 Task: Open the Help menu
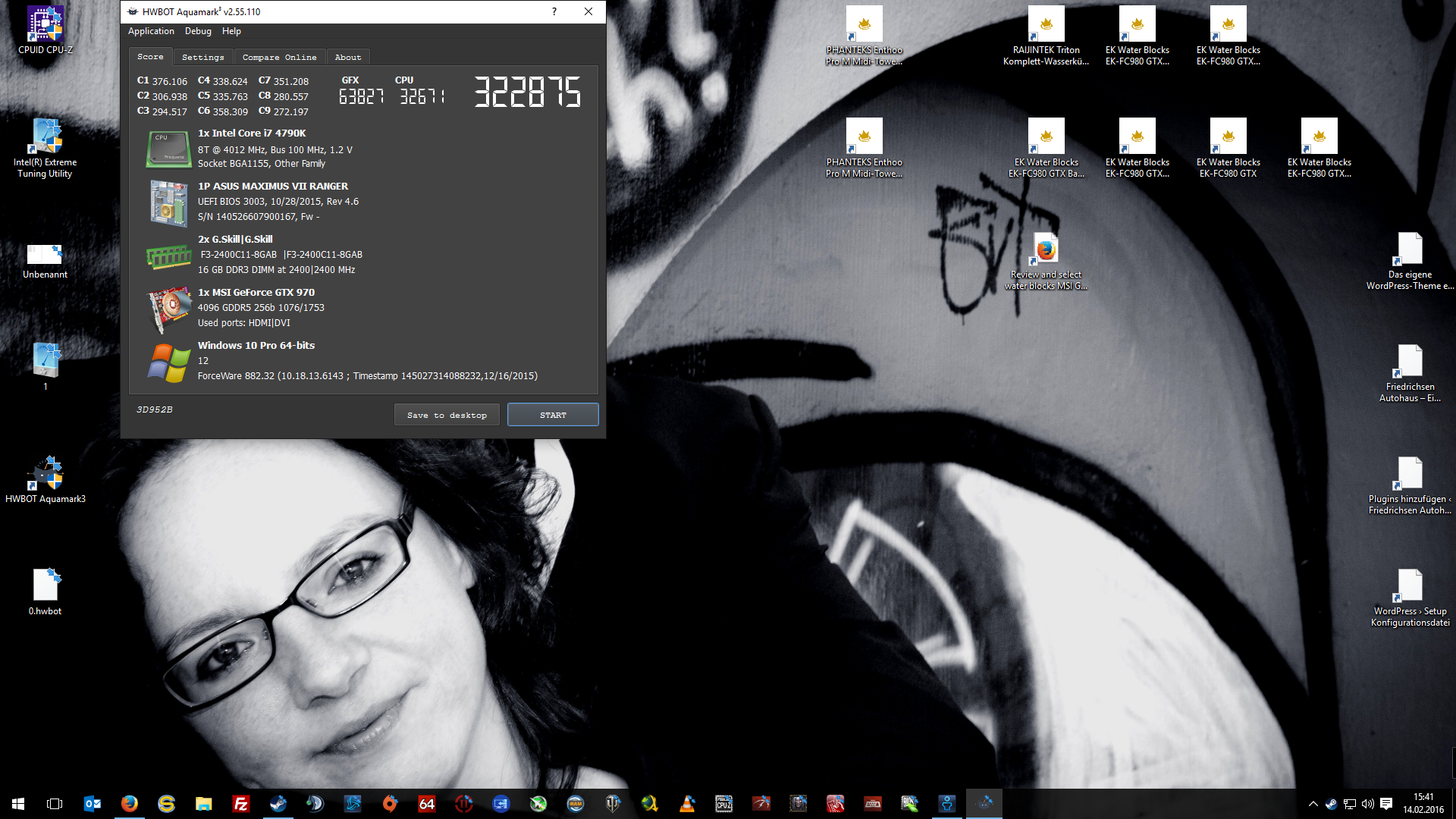click(231, 31)
